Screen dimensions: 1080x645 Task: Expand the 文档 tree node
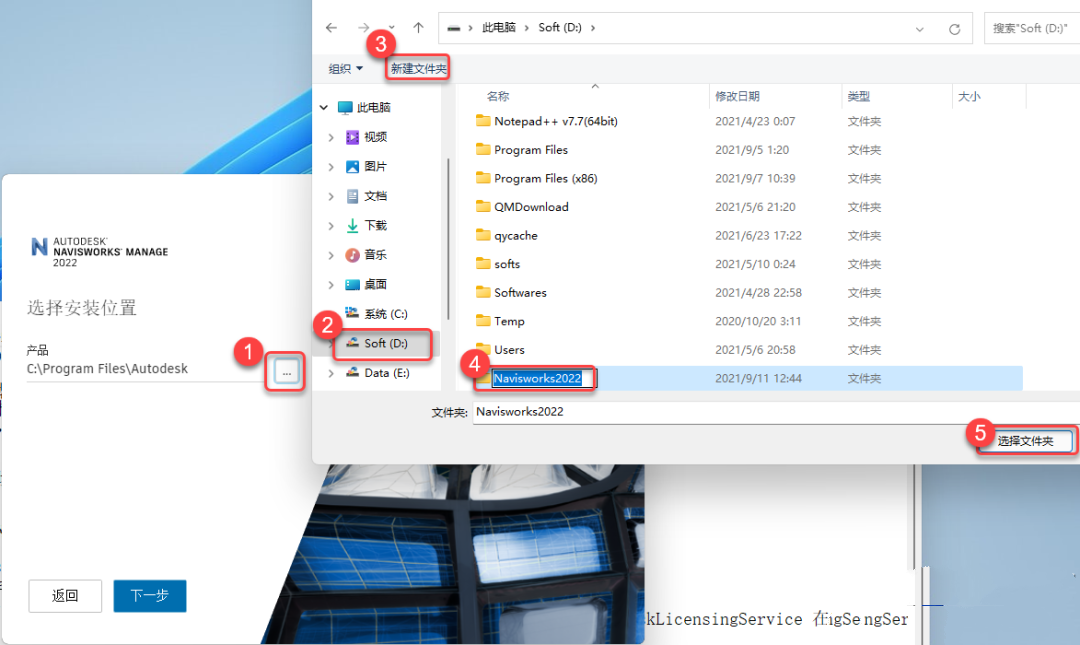click(x=331, y=196)
